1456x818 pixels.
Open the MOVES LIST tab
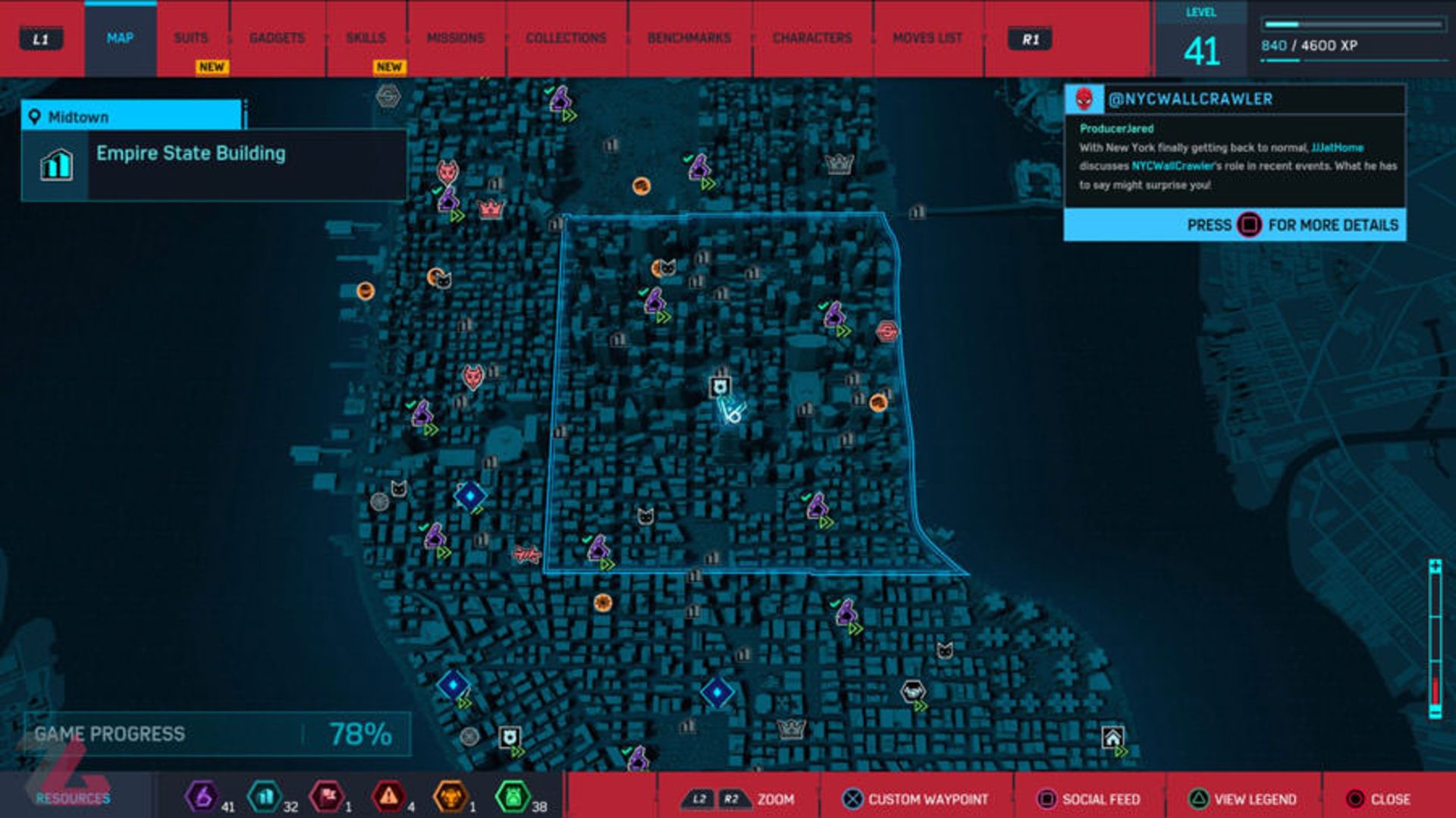(x=927, y=38)
